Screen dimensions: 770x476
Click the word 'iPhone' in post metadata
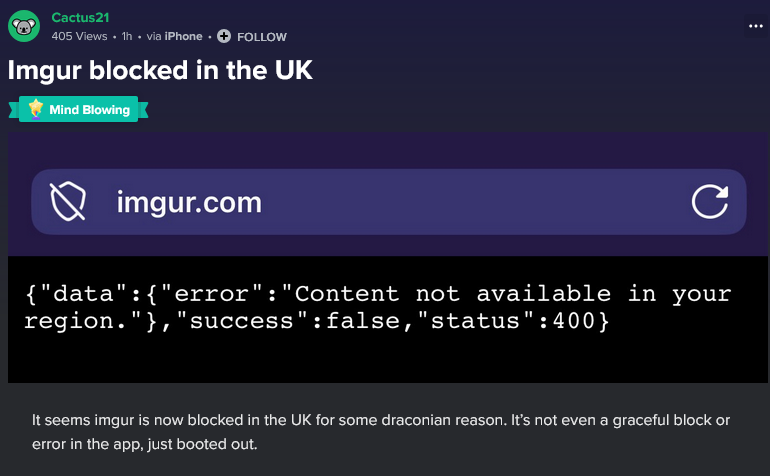[184, 36]
